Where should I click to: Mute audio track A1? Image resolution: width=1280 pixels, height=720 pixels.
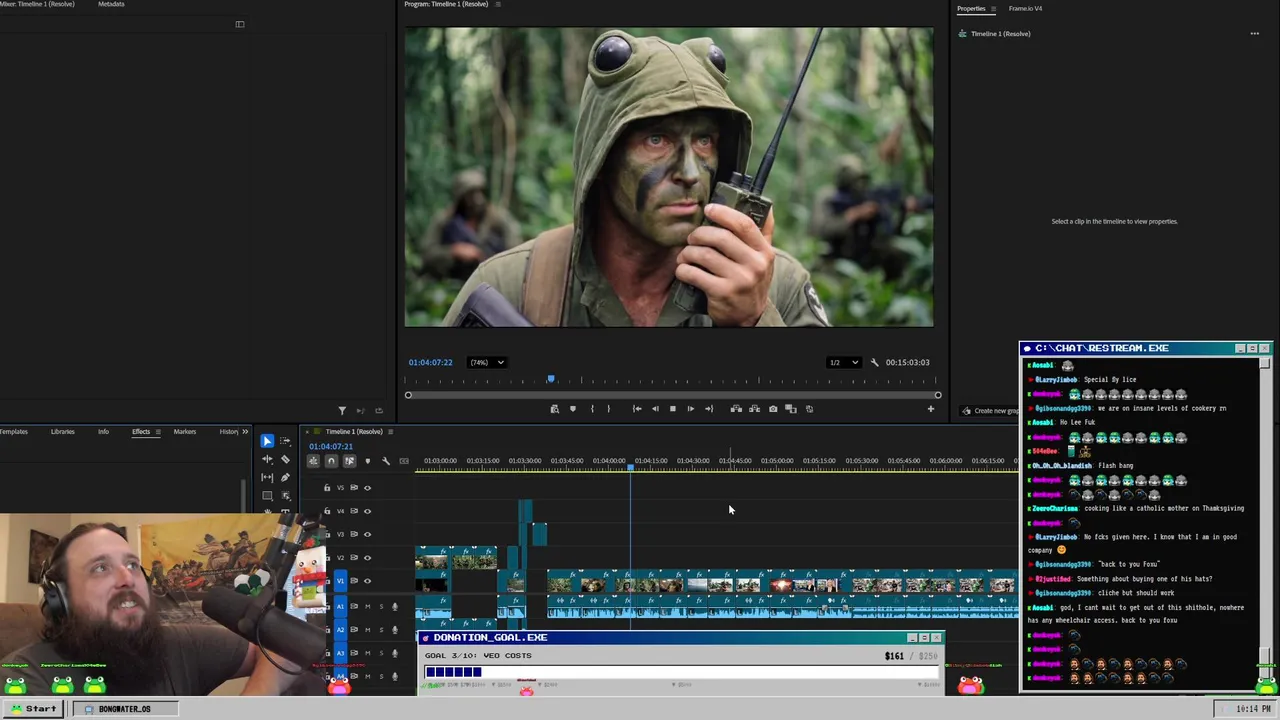[x=367, y=606]
